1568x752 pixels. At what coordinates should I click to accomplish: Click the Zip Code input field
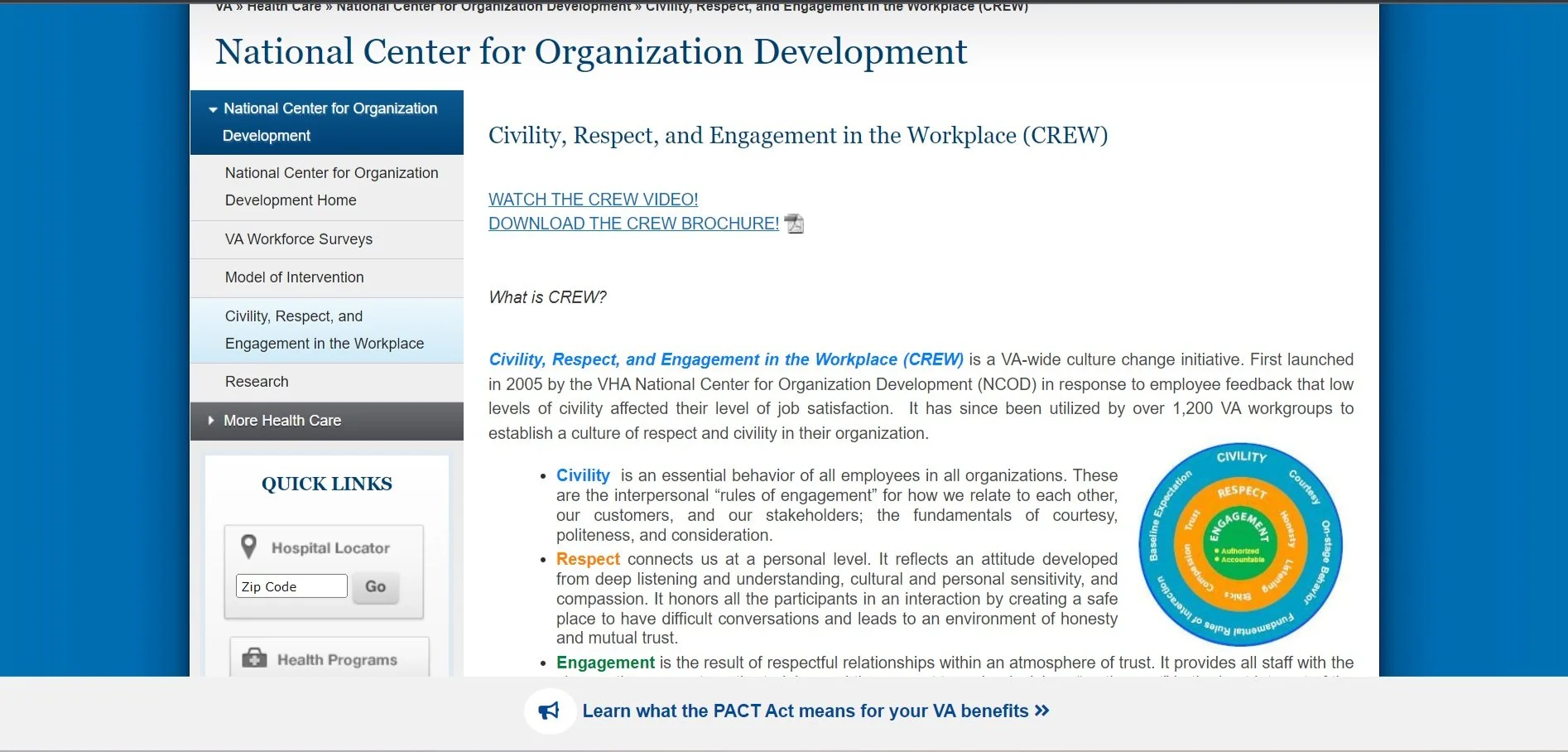(x=291, y=586)
